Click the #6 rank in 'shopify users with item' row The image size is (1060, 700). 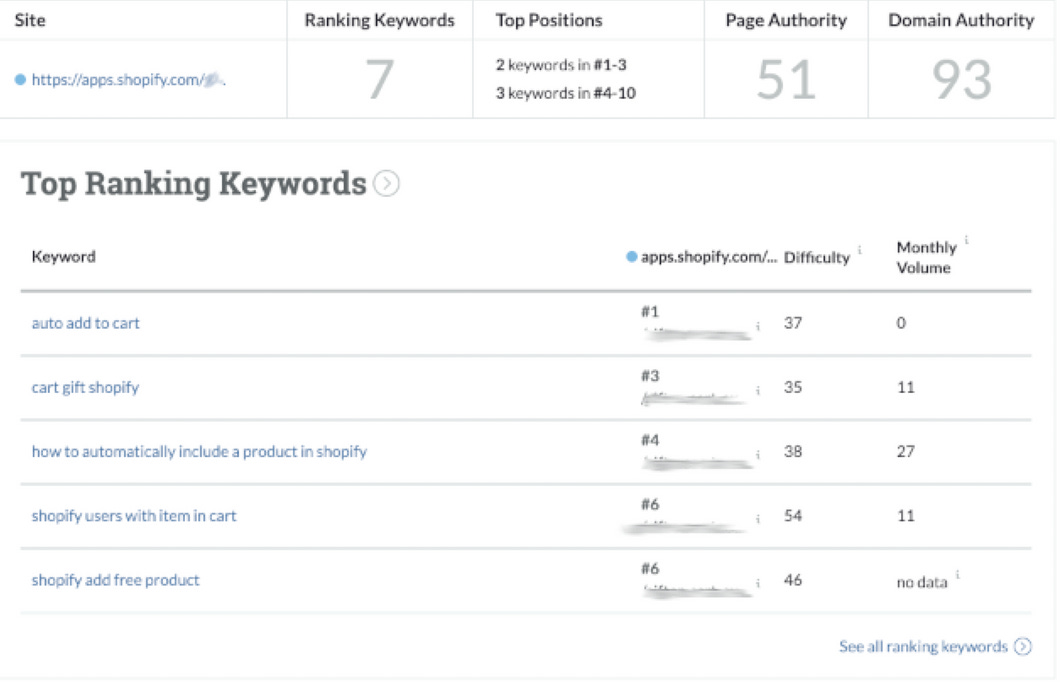650,505
